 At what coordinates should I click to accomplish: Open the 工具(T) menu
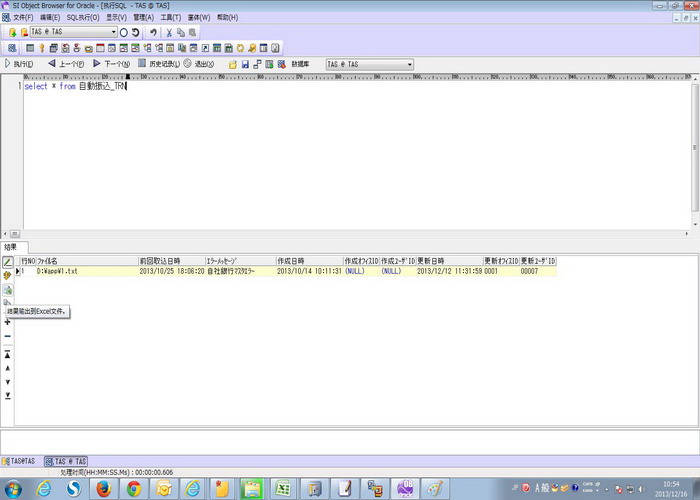(x=171, y=17)
